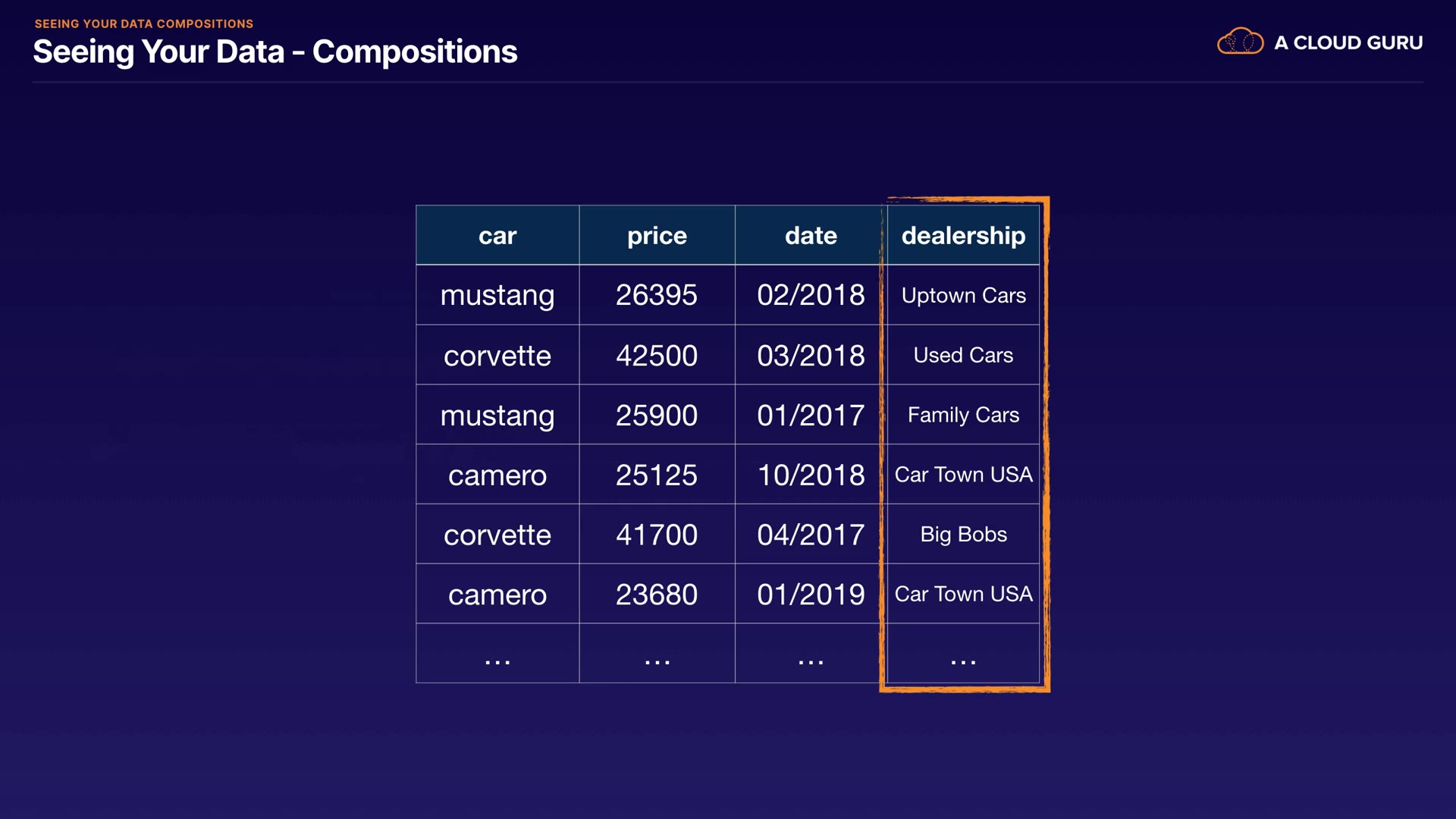Click the price cell 26395

click(657, 295)
